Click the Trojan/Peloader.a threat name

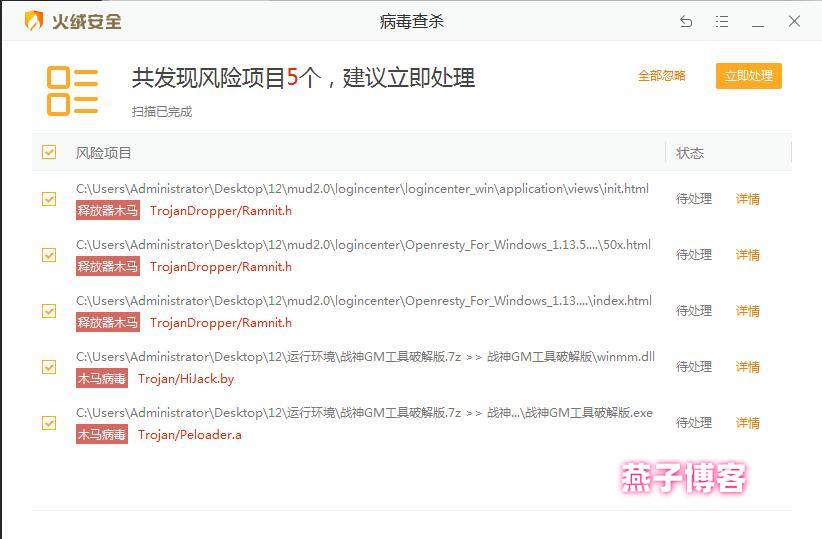click(x=190, y=435)
